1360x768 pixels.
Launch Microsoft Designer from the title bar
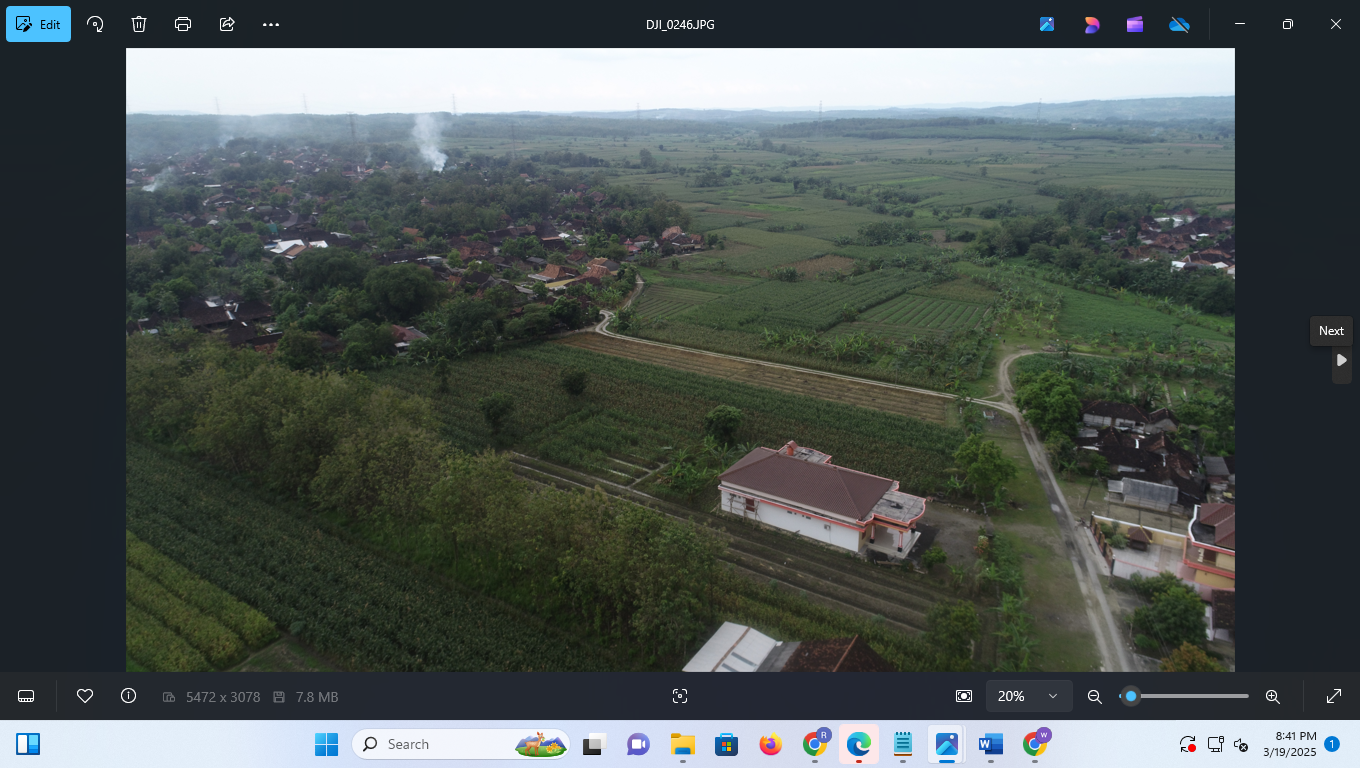coord(1091,24)
